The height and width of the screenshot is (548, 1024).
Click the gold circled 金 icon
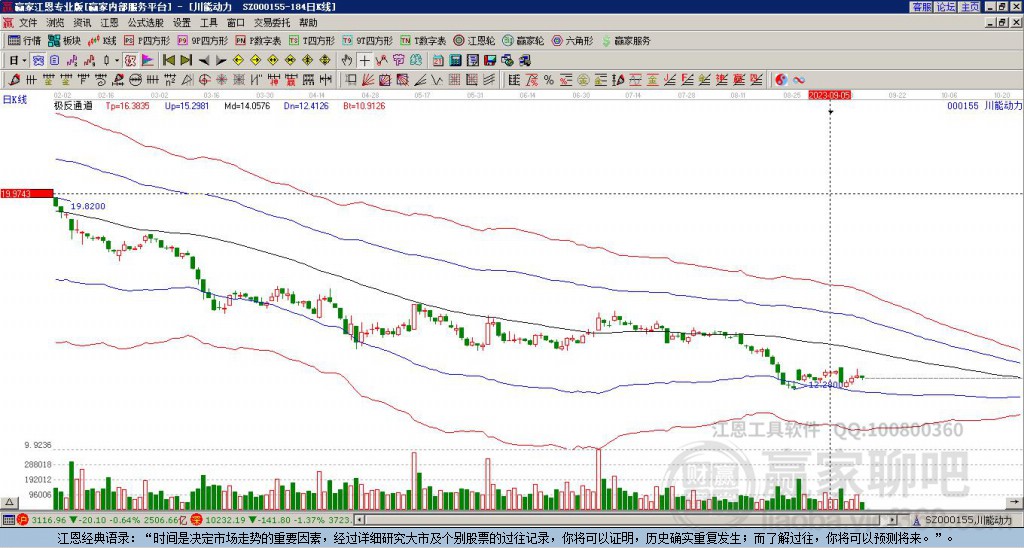pos(583,80)
